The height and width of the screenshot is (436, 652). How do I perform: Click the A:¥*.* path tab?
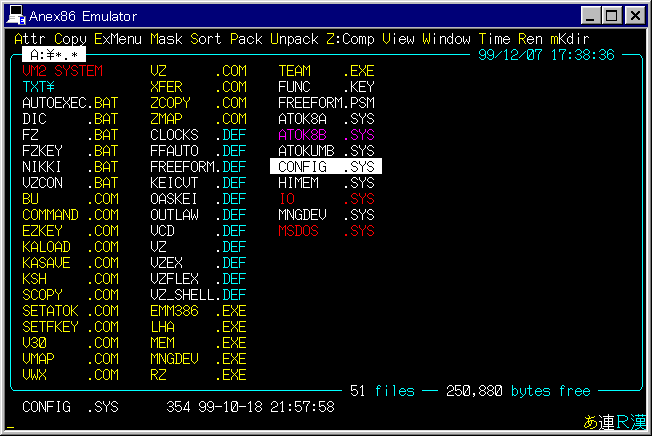pos(54,54)
